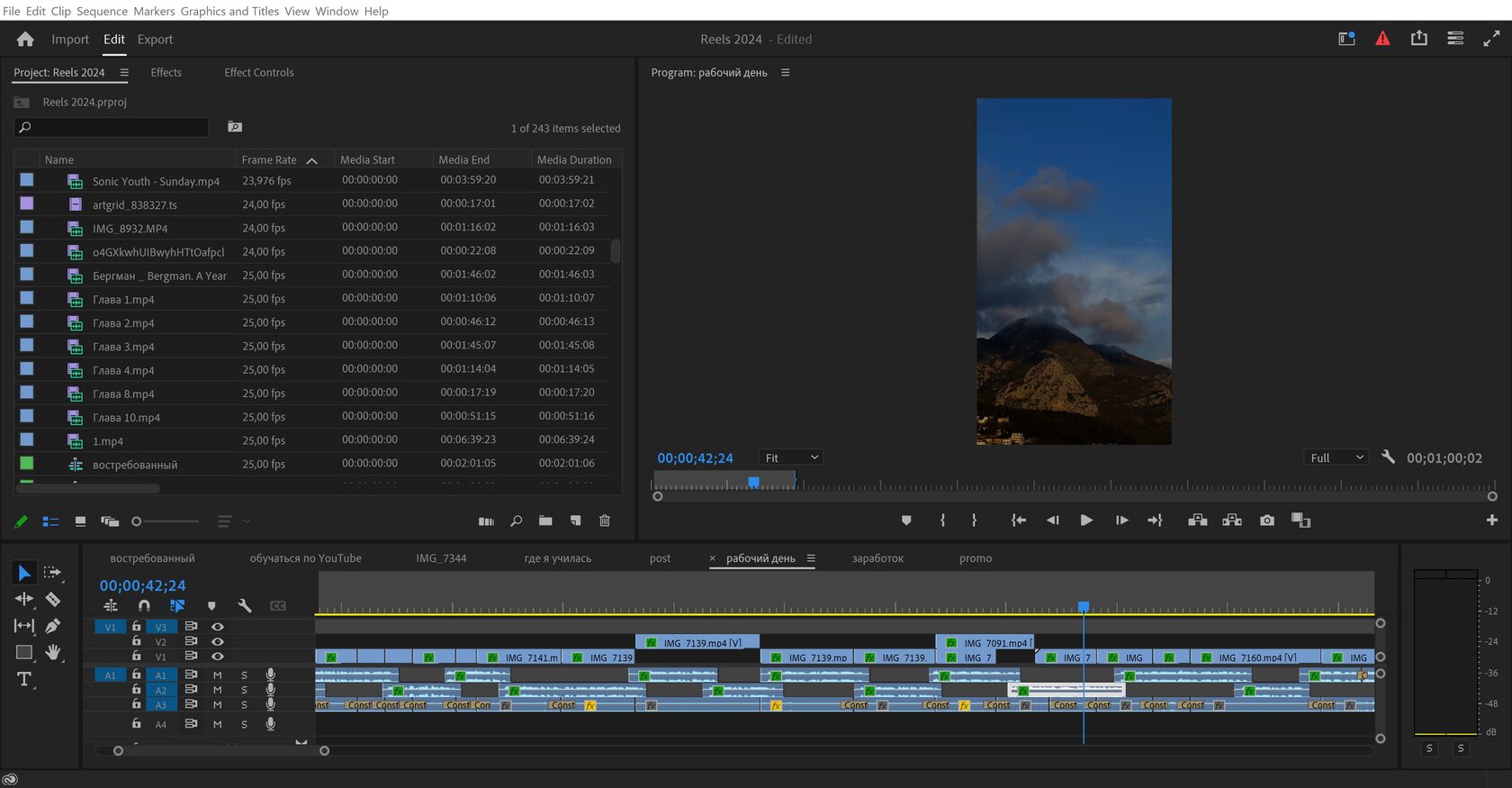Delete selected item with trash icon
This screenshot has width=1512, height=788.
click(x=605, y=521)
